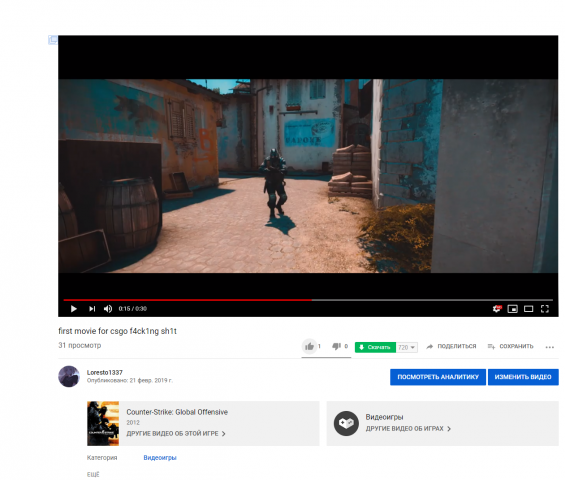Click the green Скачать download button
Image resolution: width=565 pixels, height=480 pixels.
(x=375, y=347)
